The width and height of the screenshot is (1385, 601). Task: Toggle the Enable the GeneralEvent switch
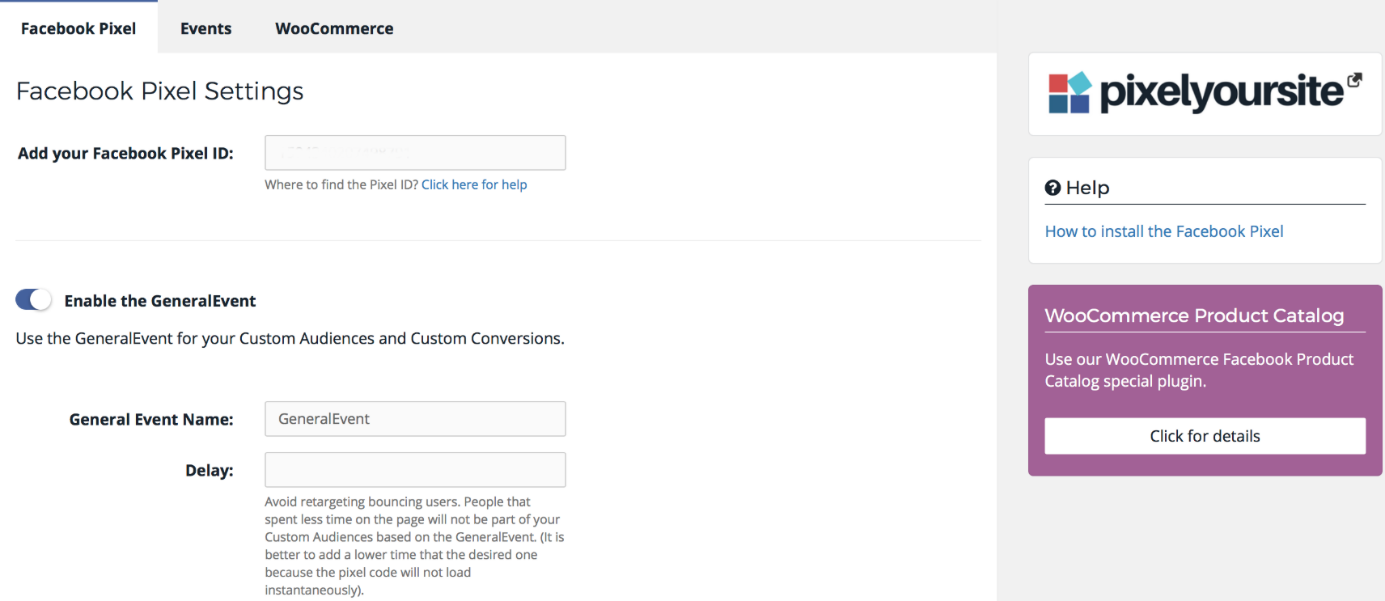point(34,300)
